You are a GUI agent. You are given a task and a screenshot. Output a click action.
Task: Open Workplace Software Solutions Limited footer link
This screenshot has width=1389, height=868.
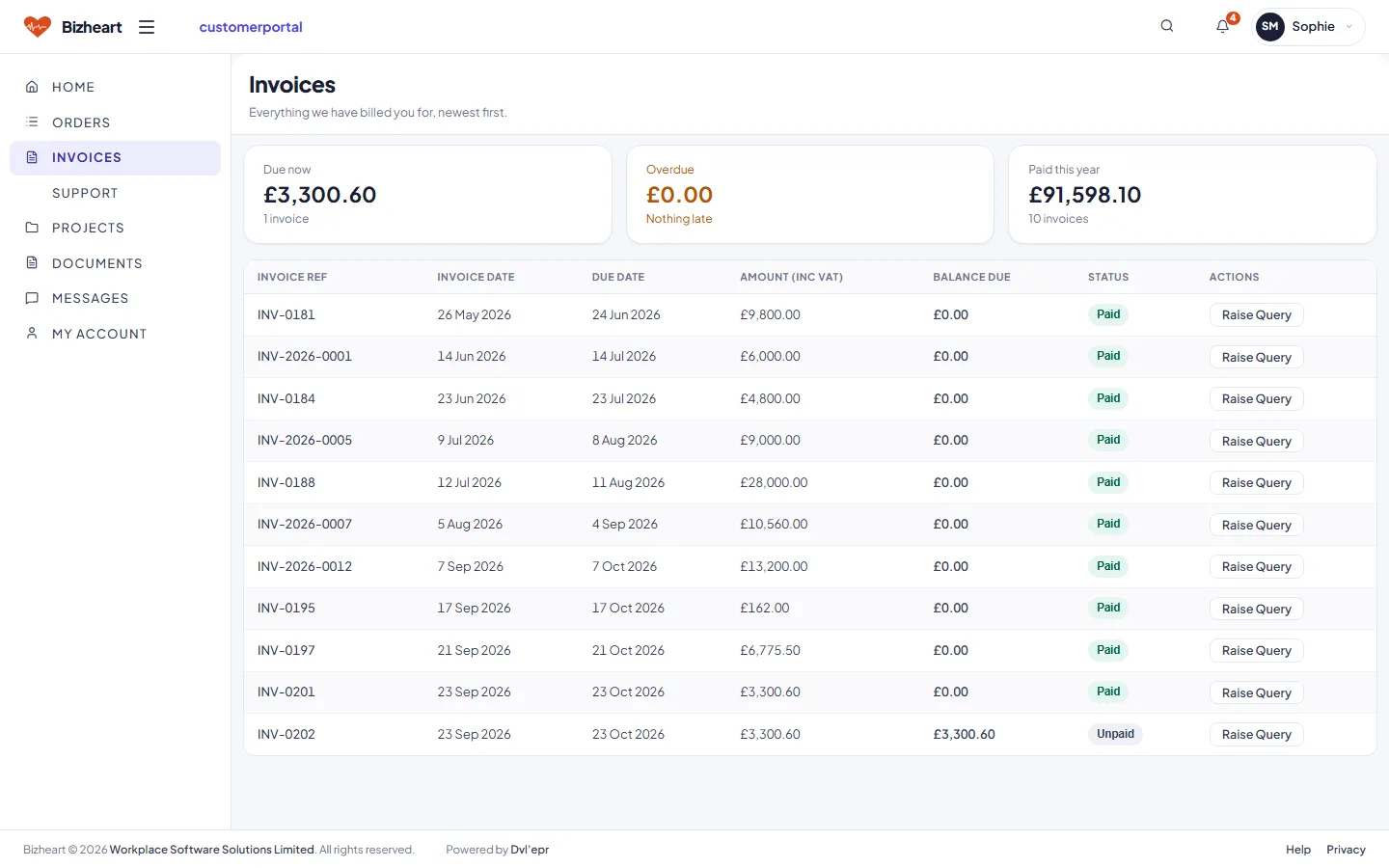click(212, 850)
